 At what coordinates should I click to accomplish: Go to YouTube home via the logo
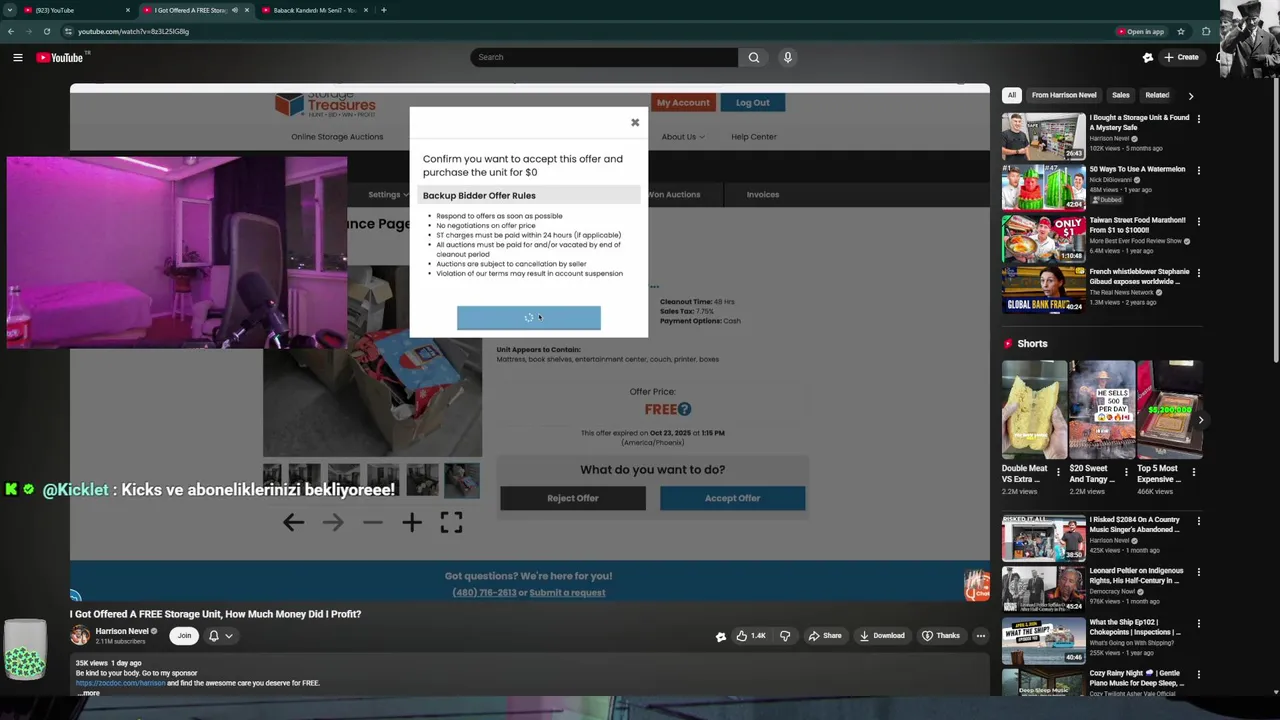(x=60, y=57)
